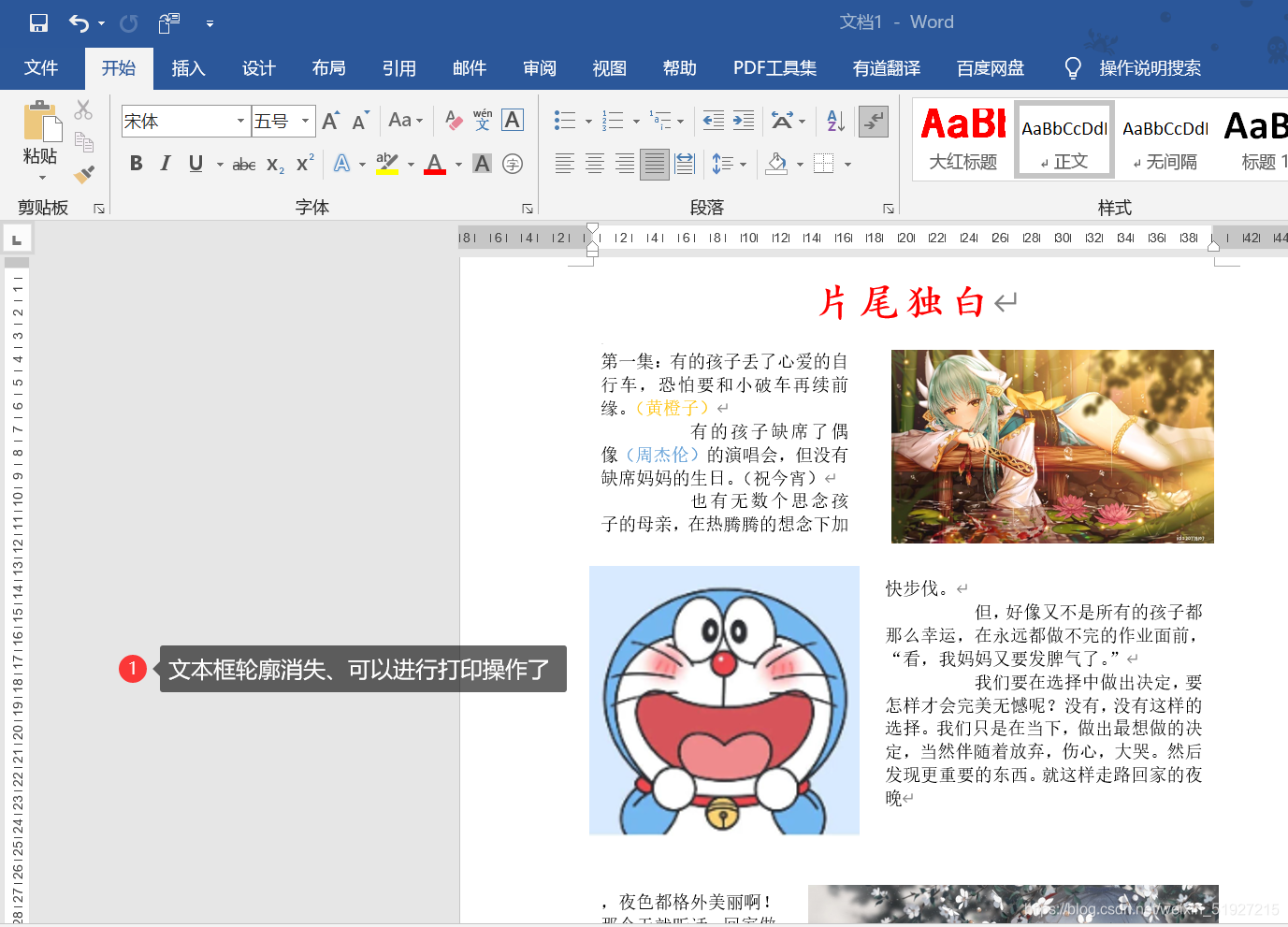The image size is (1288, 927).
Task: Open borders dropdown arrow
Action: 847,165
